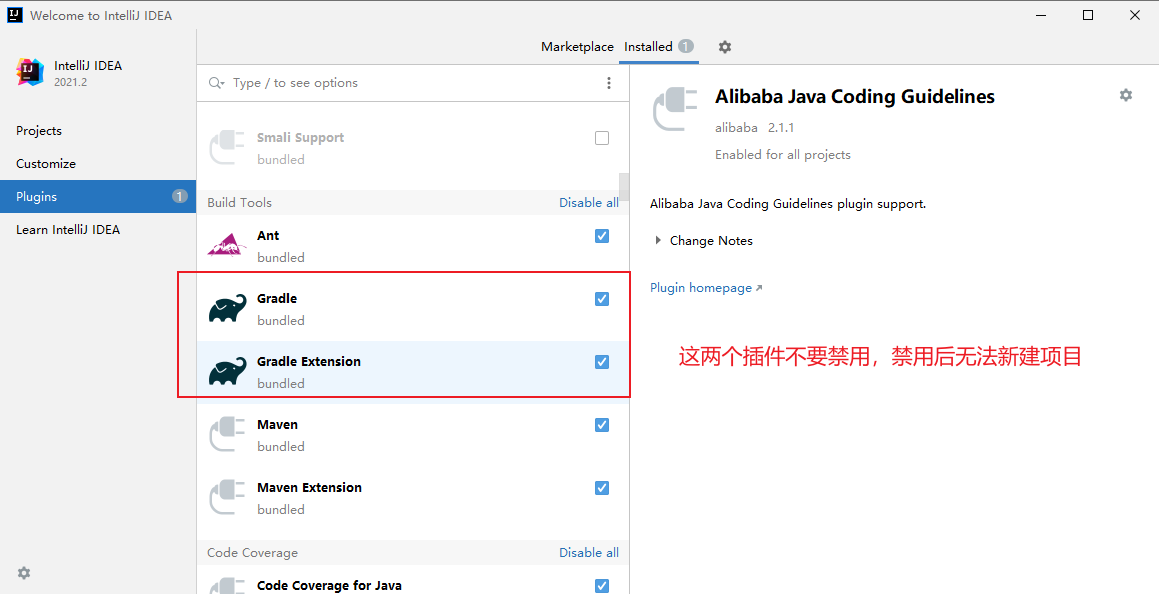Toggle the Maven Extension checkbox

pyautogui.click(x=602, y=488)
